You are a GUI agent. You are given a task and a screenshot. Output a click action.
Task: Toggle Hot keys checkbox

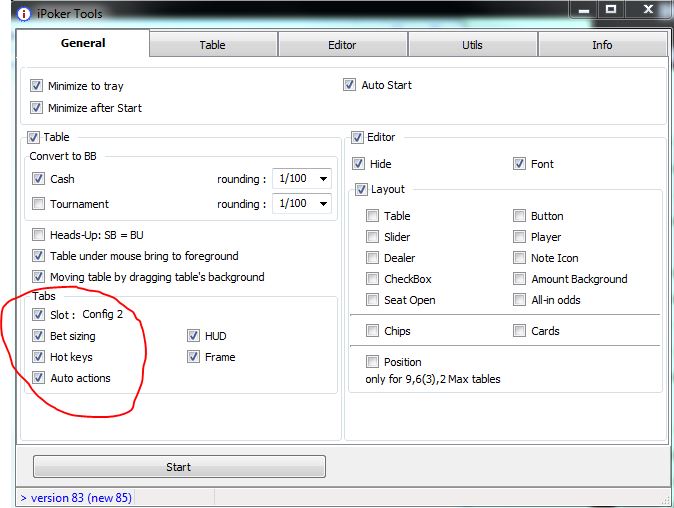[x=38, y=357]
